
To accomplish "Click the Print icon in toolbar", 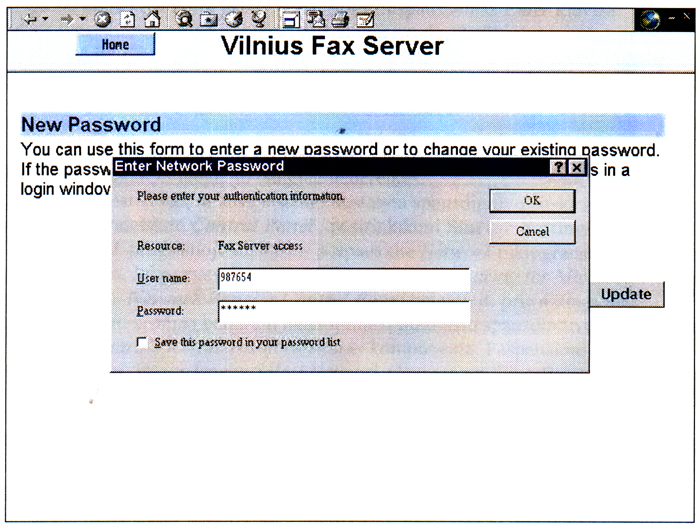I will [340, 18].
